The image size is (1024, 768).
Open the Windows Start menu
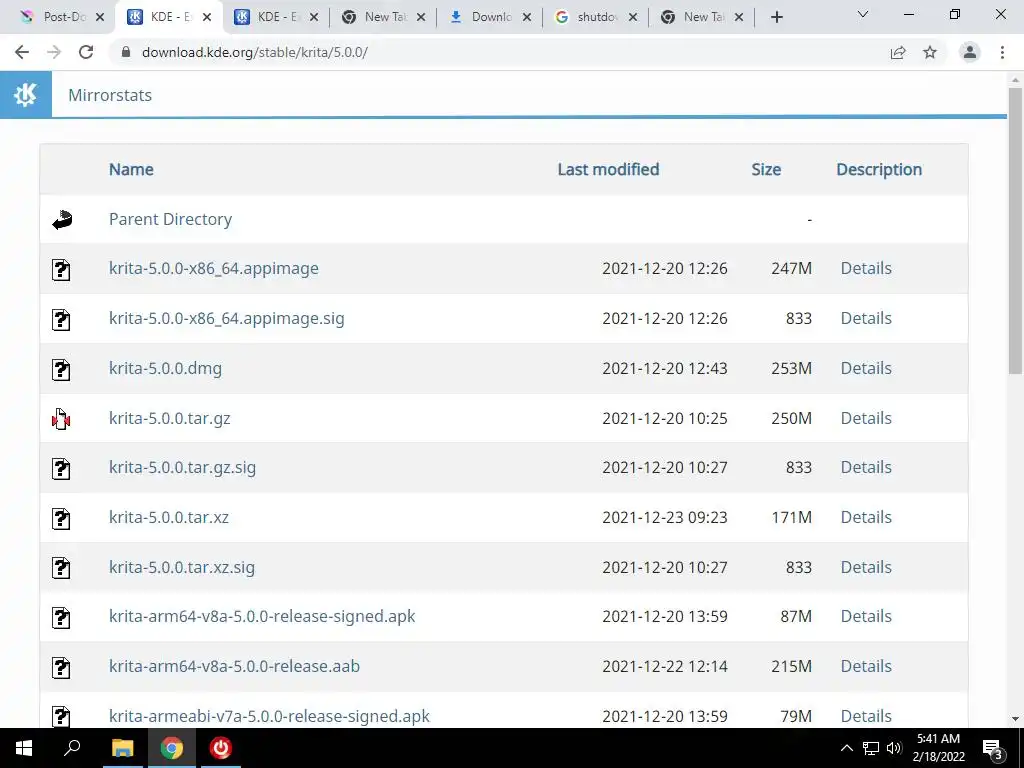tap(24, 748)
